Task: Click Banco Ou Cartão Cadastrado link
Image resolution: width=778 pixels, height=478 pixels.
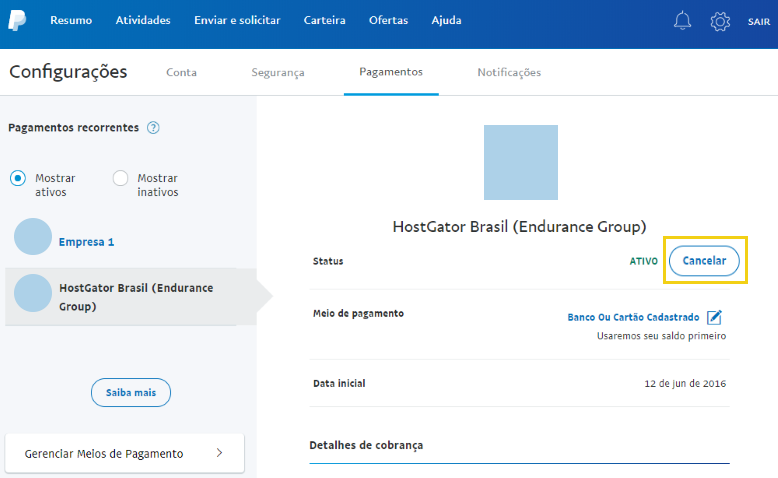Action: coord(633,317)
